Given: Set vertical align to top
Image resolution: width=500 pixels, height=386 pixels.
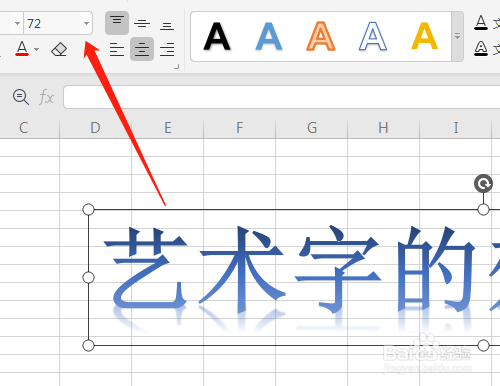Looking at the screenshot, I should click(x=117, y=23).
